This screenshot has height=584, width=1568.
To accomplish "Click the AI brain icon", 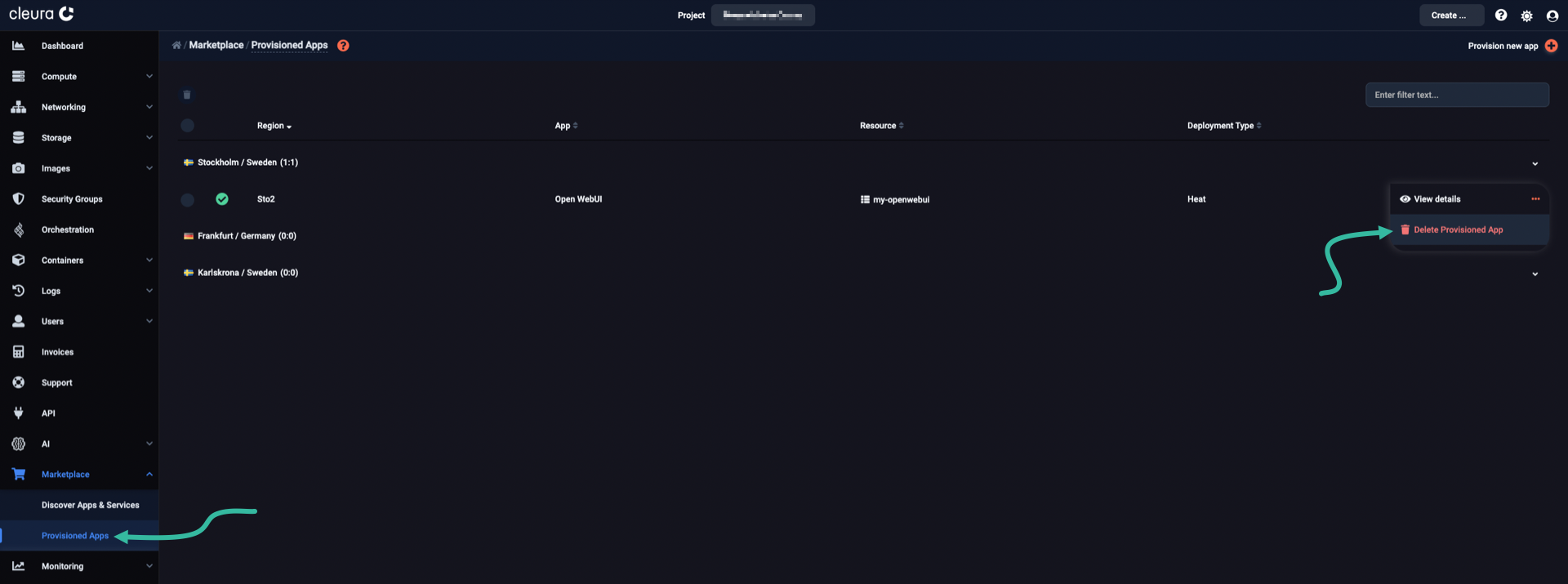I will click(x=18, y=444).
